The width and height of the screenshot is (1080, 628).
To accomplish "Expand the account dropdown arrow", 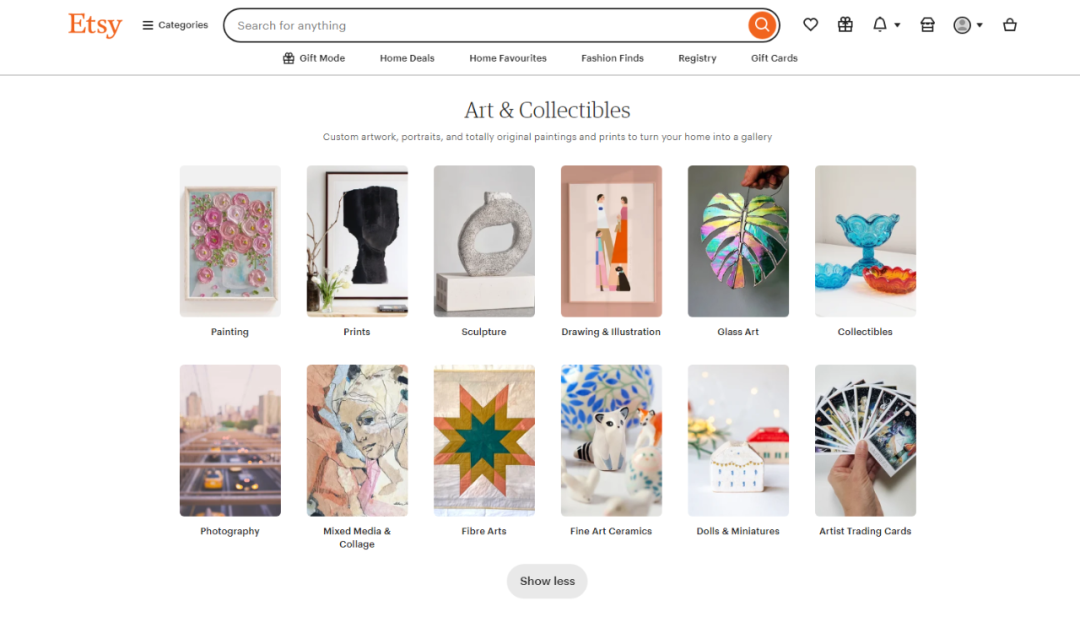I will [980, 24].
